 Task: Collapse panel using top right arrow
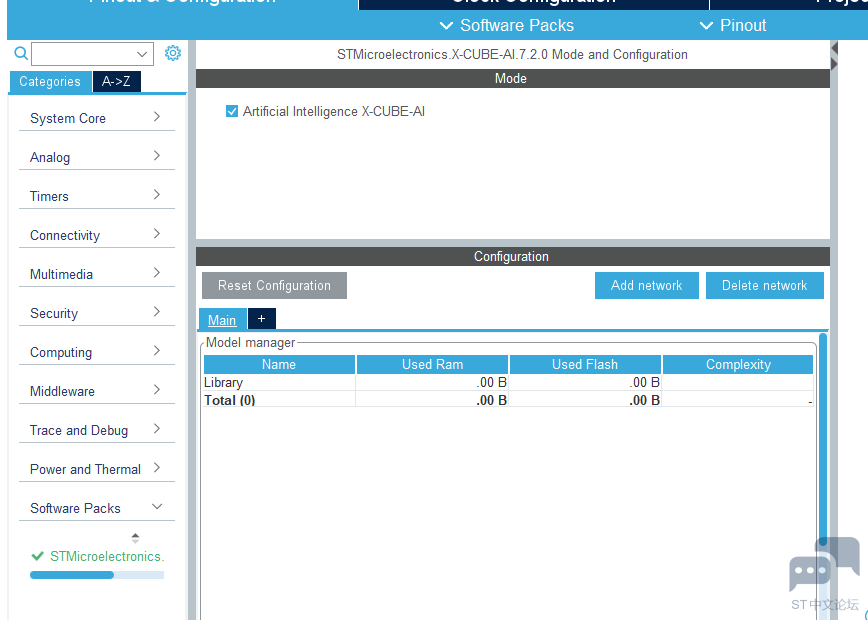[834, 48]
